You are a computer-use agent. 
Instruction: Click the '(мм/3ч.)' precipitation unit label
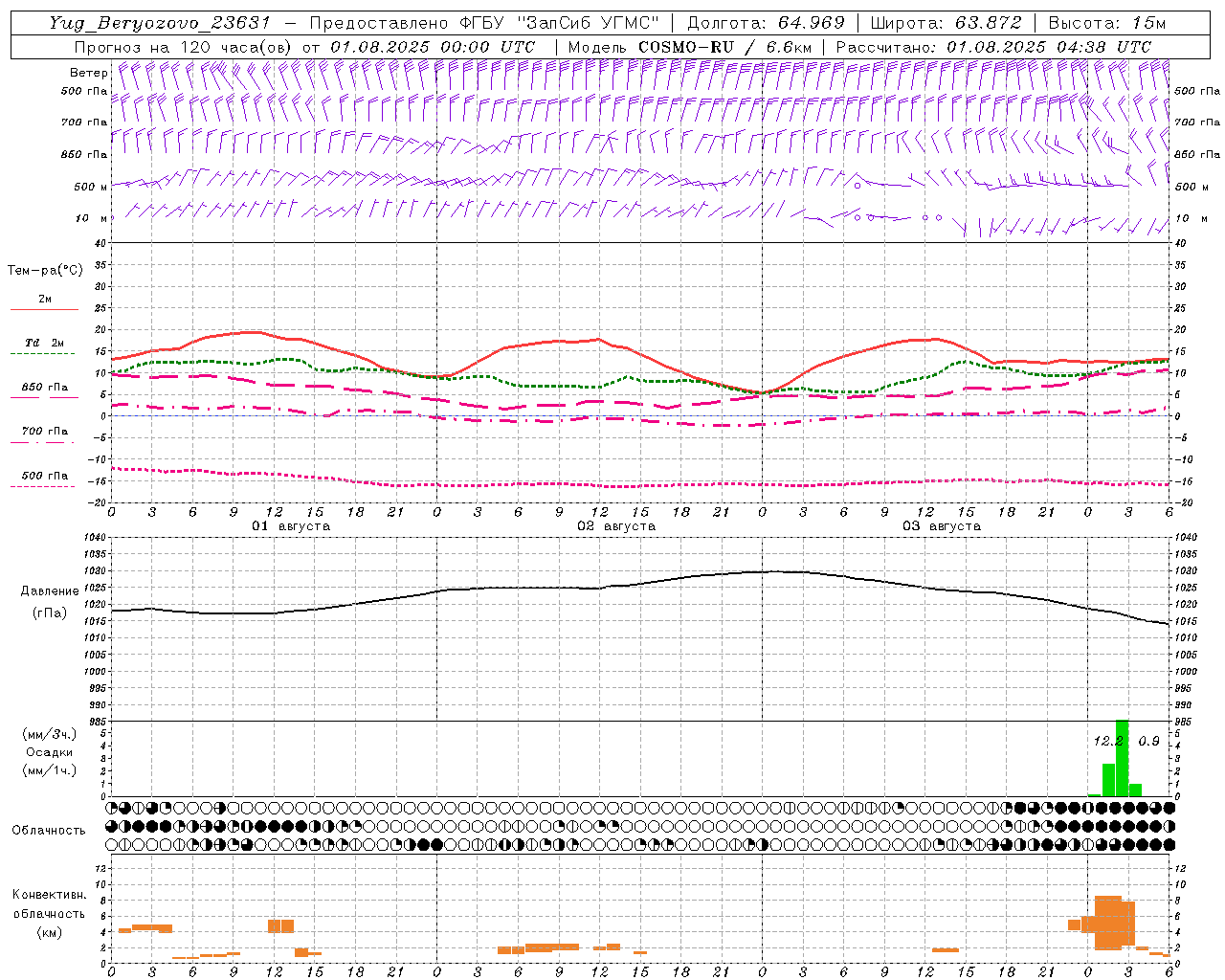[x=50, y=734]
